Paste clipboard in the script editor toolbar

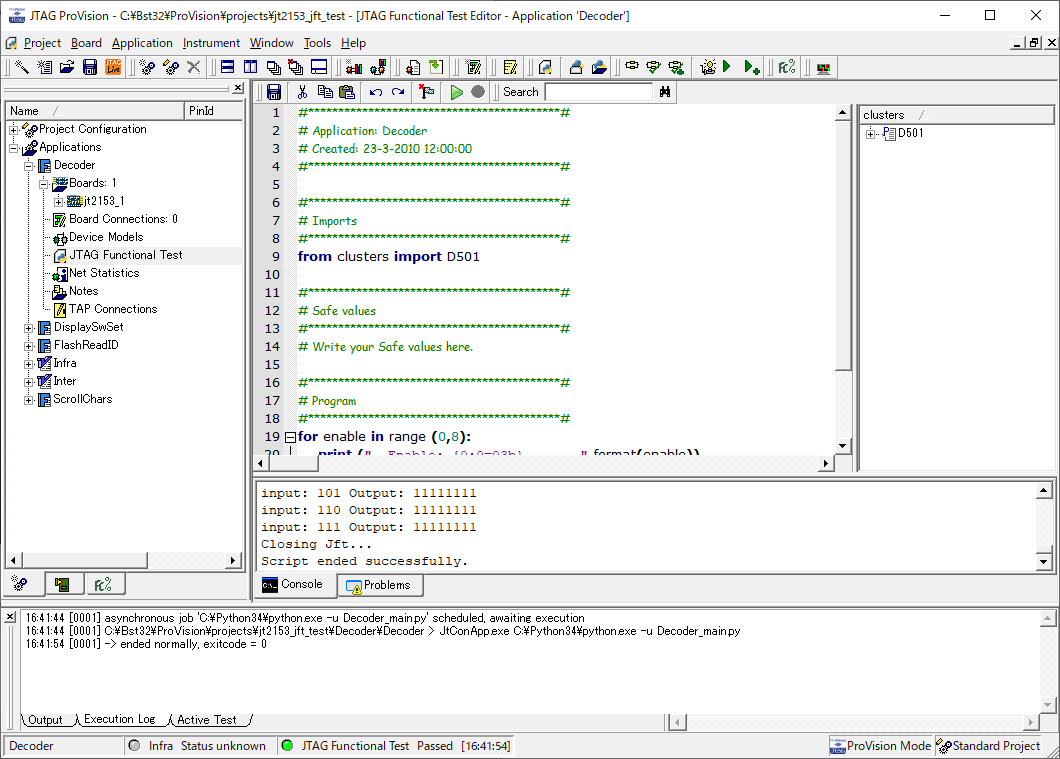347,92
